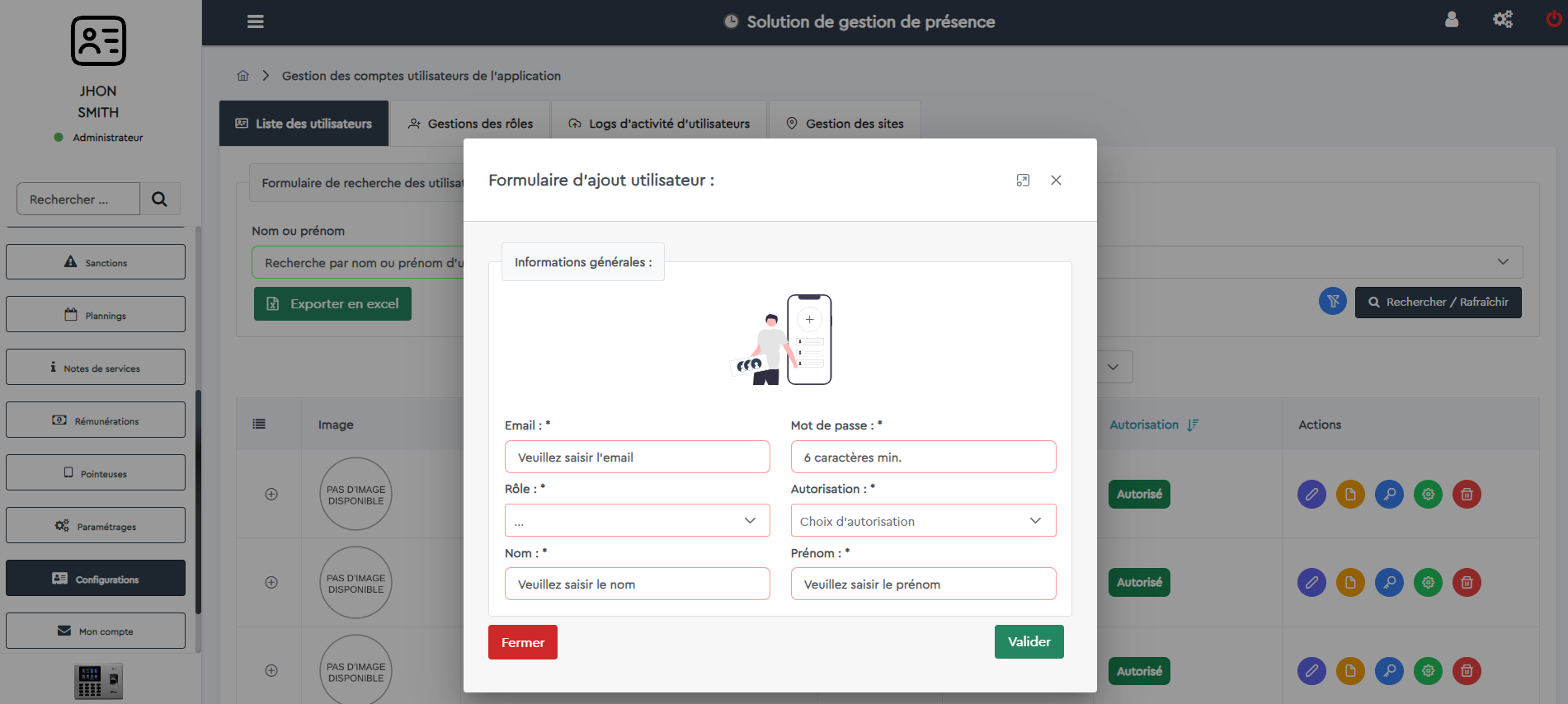Expand the first table row plus icon
The image size is (1568, 704).
tap(271, 494)
